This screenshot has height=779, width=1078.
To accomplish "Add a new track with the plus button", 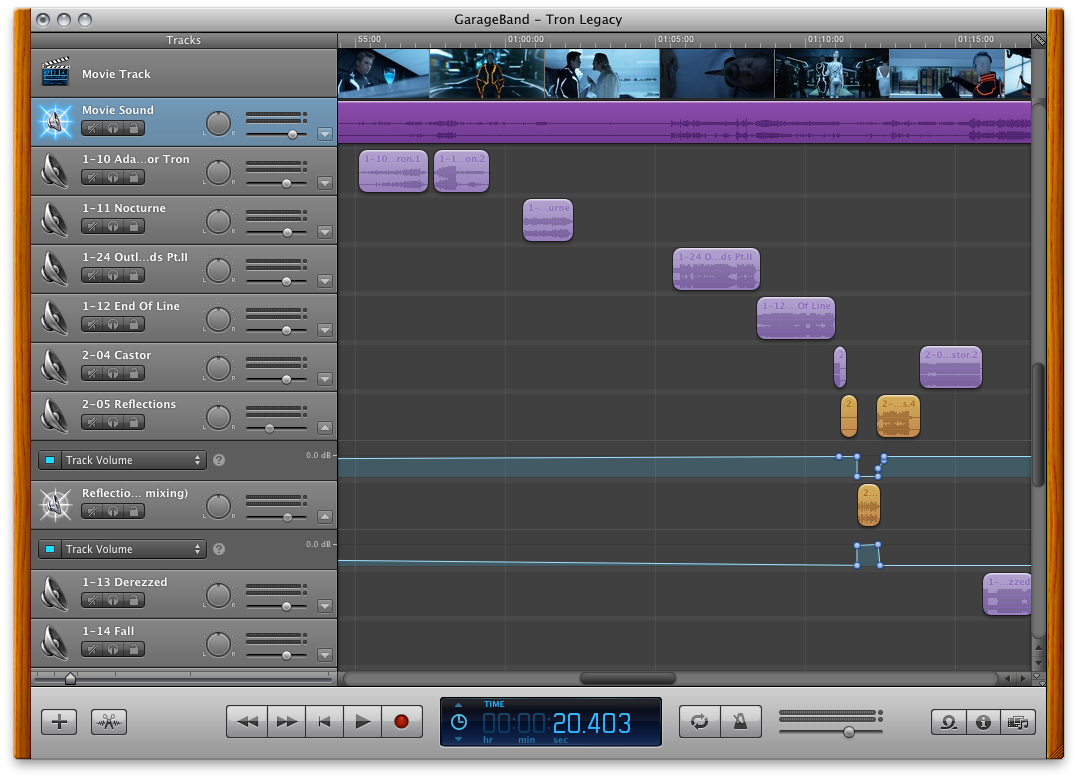I will (x=59, y=722).
